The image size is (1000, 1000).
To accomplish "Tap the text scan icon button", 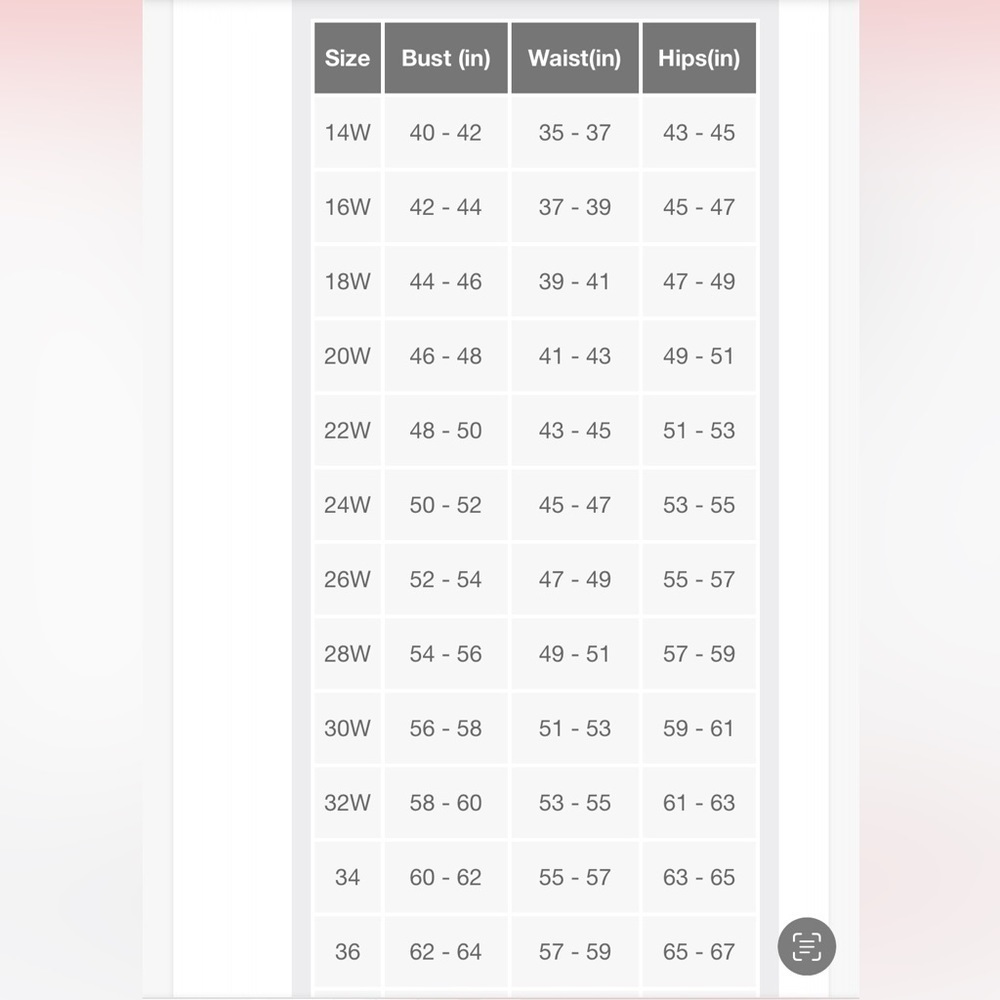I will click(x=806, y=946).
